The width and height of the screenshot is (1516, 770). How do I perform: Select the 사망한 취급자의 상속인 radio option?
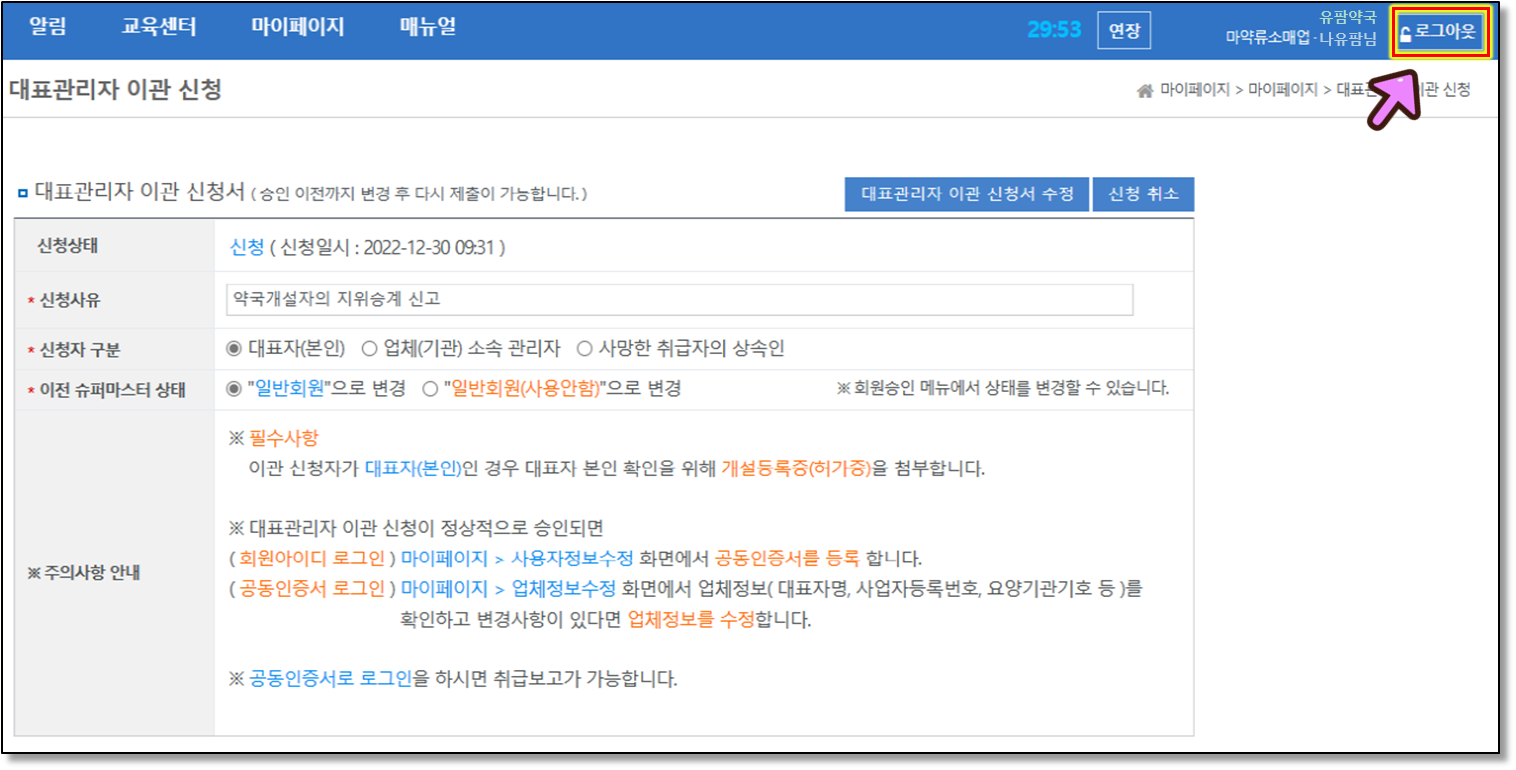(584, 348)
